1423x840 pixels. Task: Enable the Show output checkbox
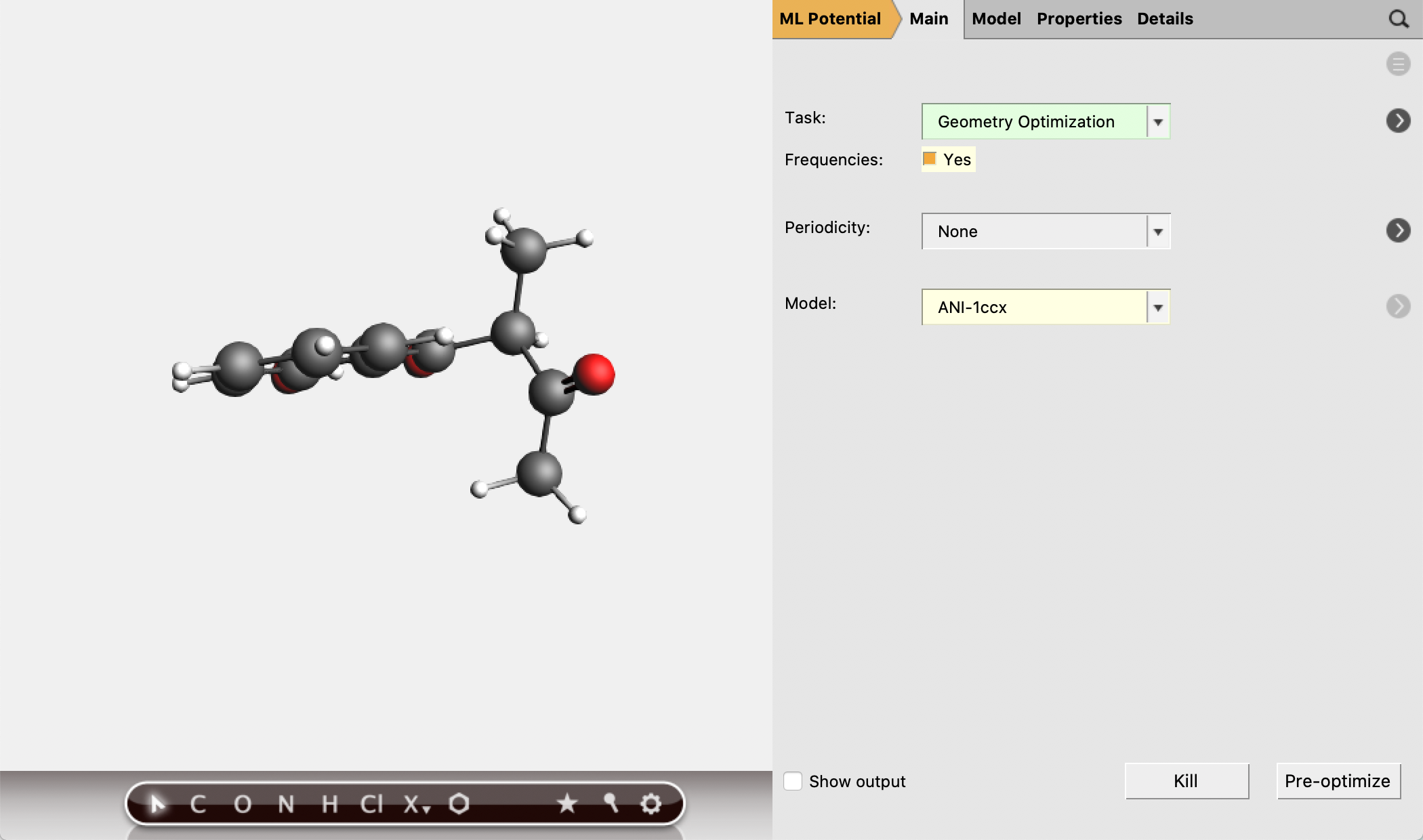pos(793,781)
